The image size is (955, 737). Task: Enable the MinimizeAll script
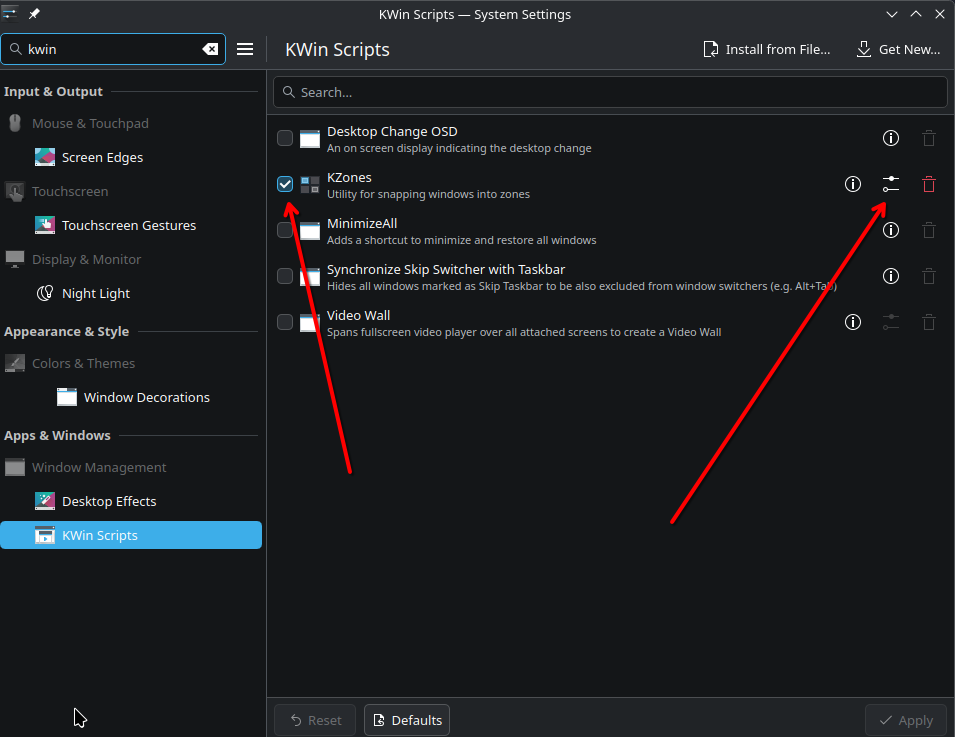[285, 230]
